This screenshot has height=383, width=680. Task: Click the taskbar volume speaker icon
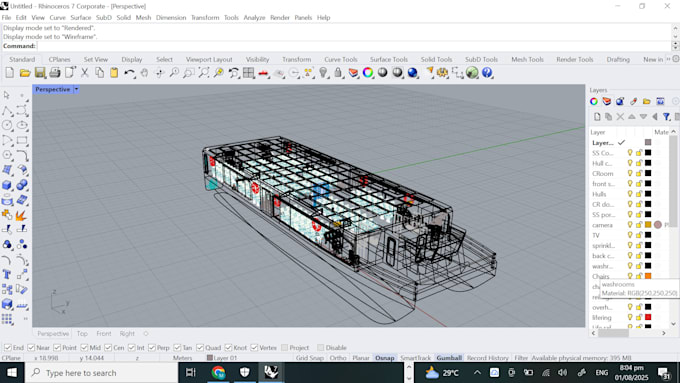pos(563,373)
